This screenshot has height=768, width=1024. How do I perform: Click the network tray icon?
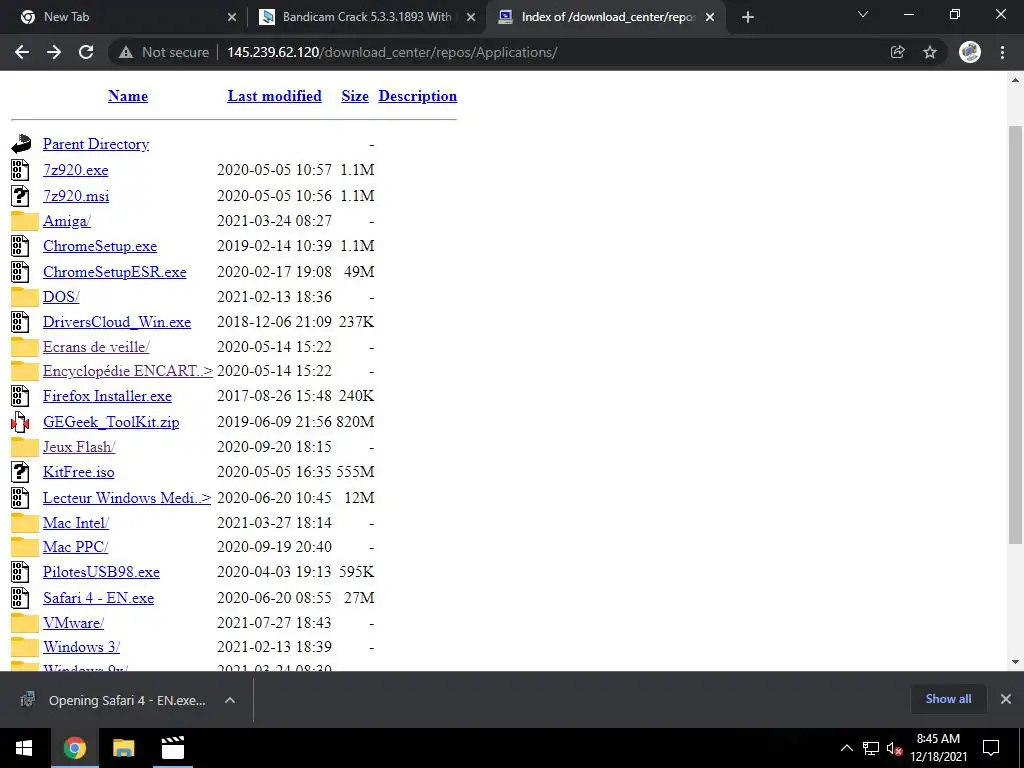pos(871,748)
